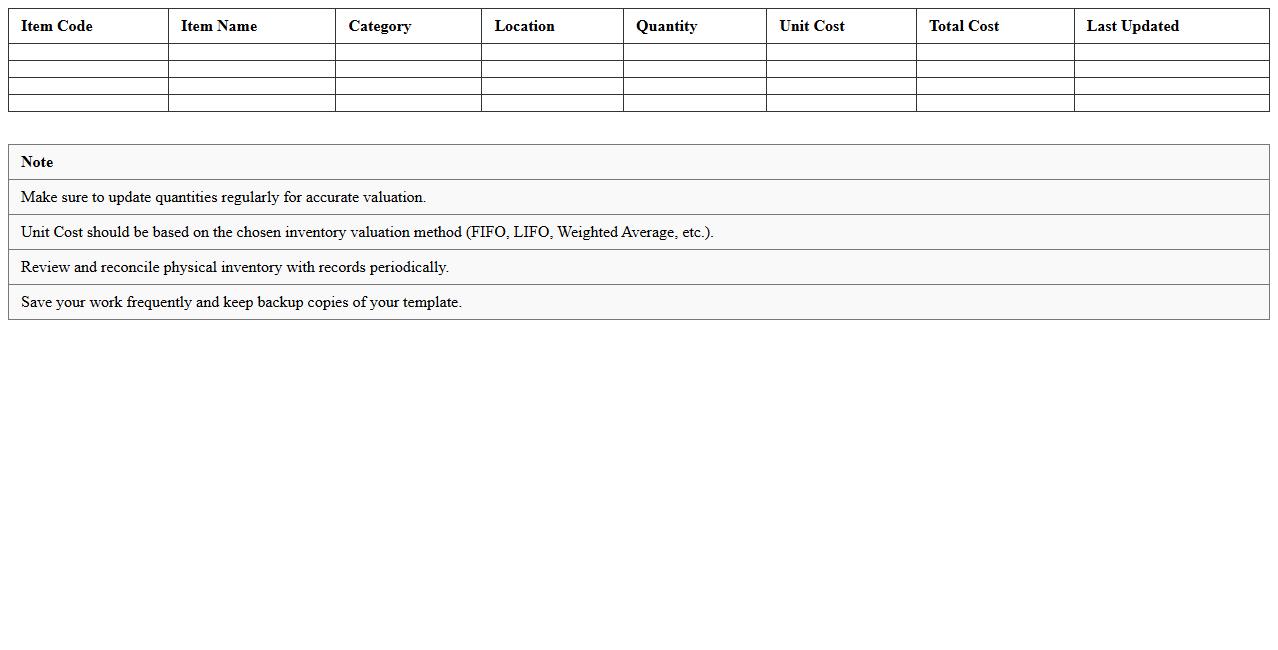Click the Item Code column header
The height and width of the screenshot is (650, 1278).
coord(56,26)
